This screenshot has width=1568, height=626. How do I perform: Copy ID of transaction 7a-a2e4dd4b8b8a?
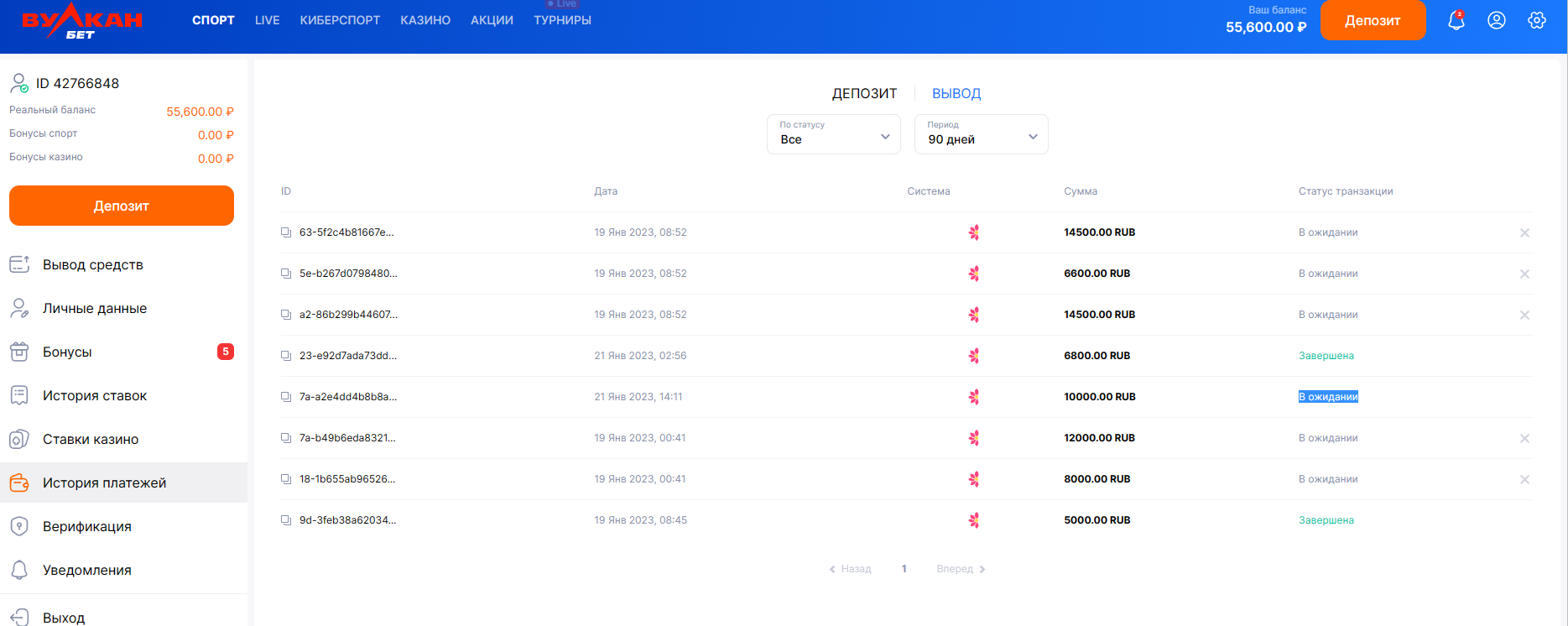(x=286, y=397)
